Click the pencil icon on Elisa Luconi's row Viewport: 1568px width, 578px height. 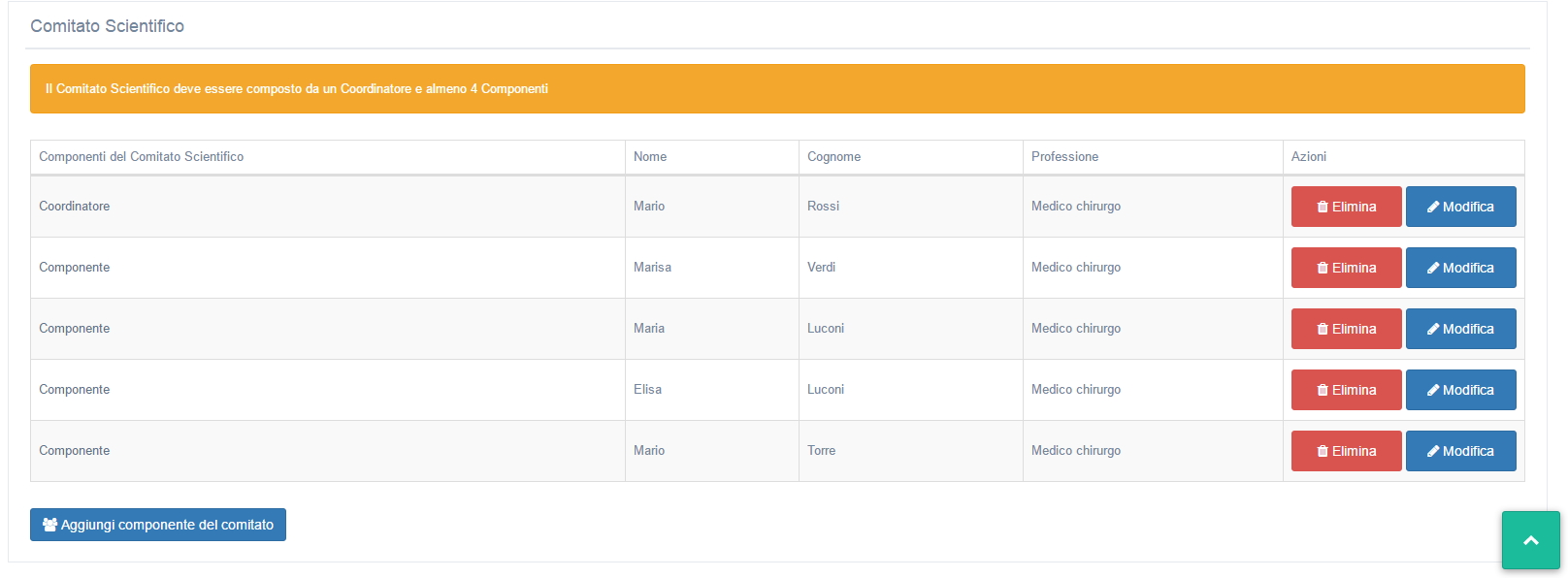(1433, 390)
